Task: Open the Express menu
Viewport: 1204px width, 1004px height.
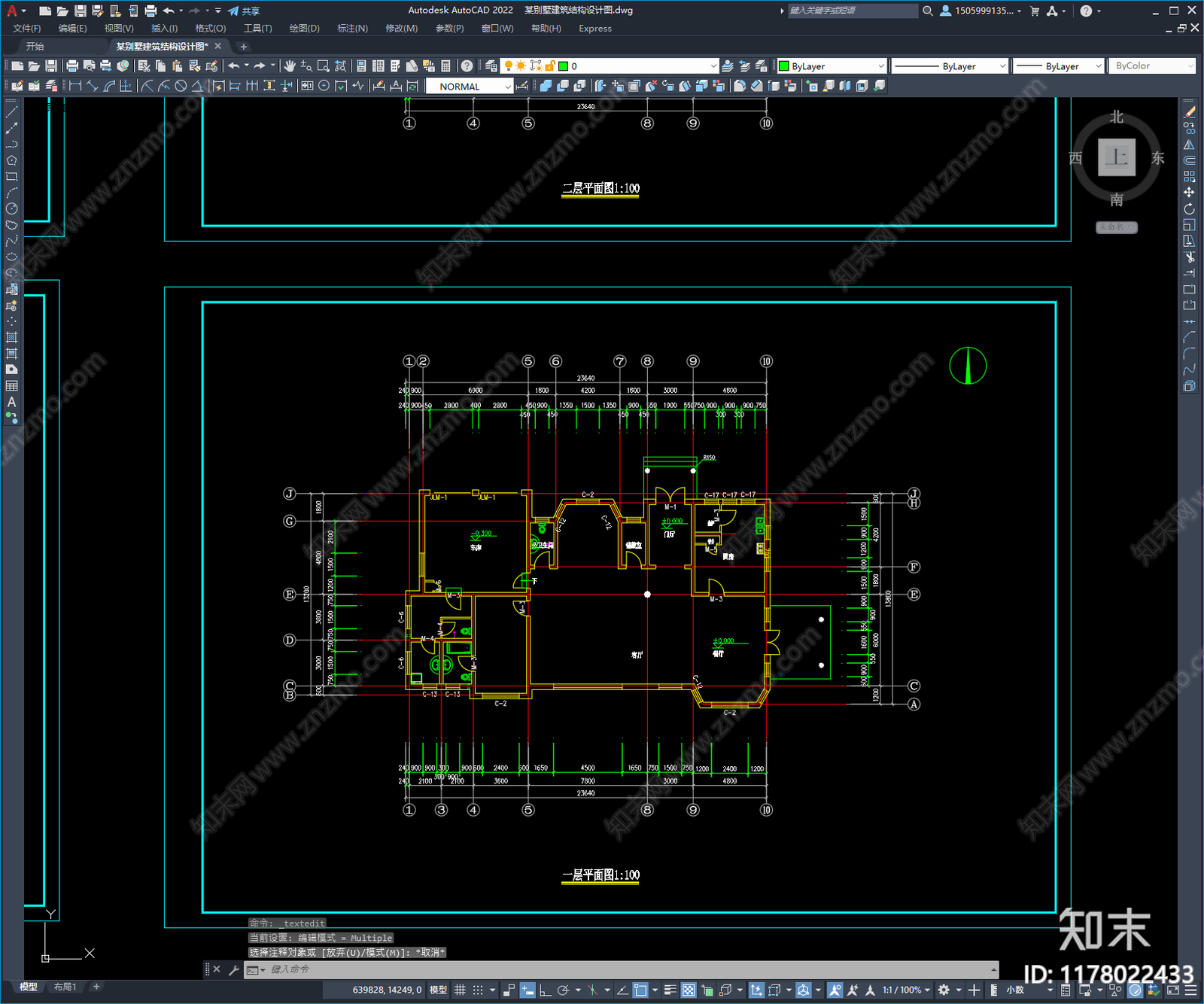Action: click(595, 29)
